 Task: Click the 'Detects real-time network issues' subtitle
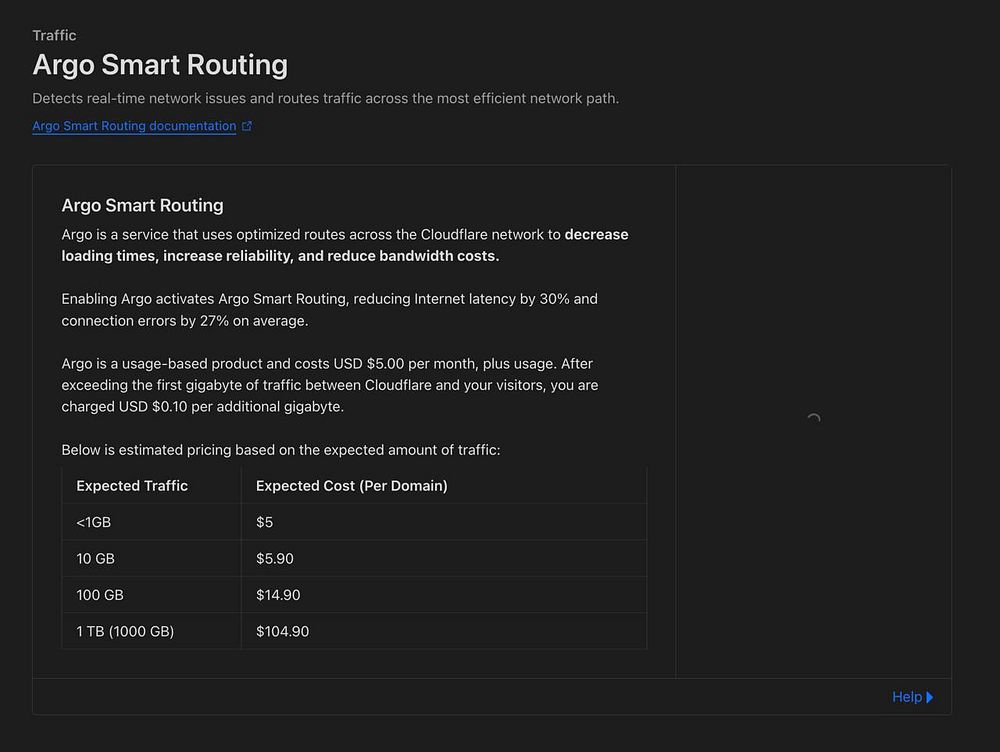(x=325, y=98)
